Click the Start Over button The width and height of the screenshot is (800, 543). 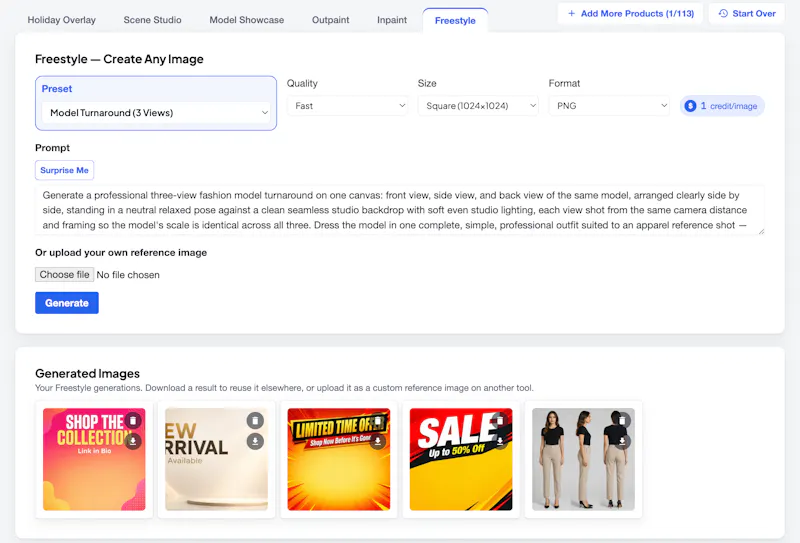pyautogui.click(x=747, y=14)
